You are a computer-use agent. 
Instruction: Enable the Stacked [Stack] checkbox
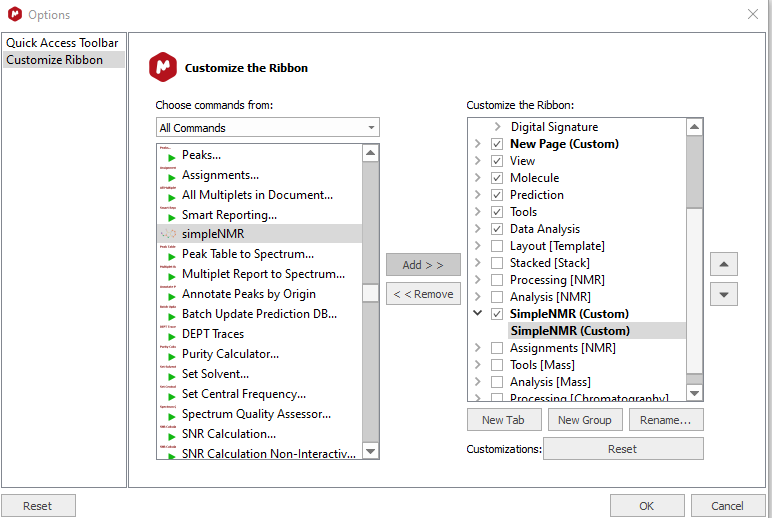(497, 263)
